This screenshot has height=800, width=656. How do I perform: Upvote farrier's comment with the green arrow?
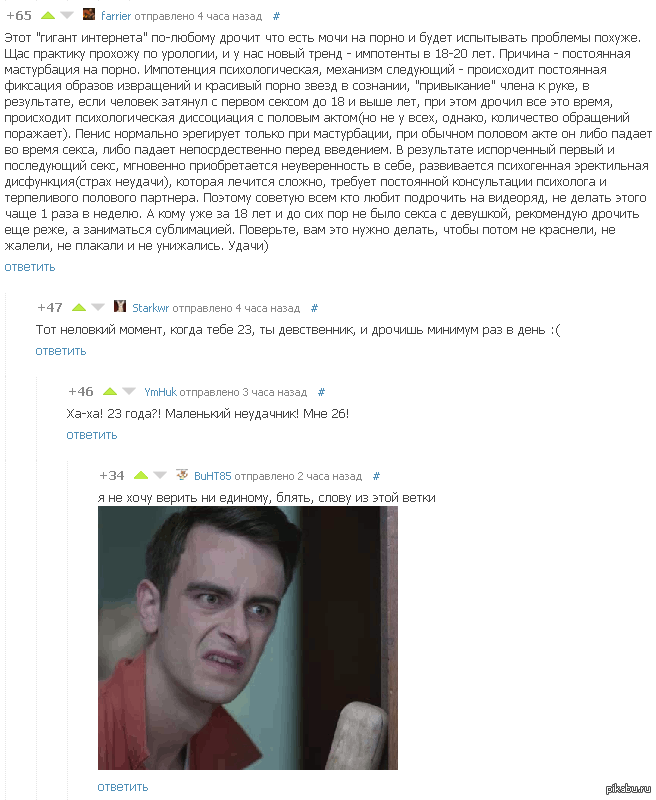pyautogui.click(x=47, y=16)
